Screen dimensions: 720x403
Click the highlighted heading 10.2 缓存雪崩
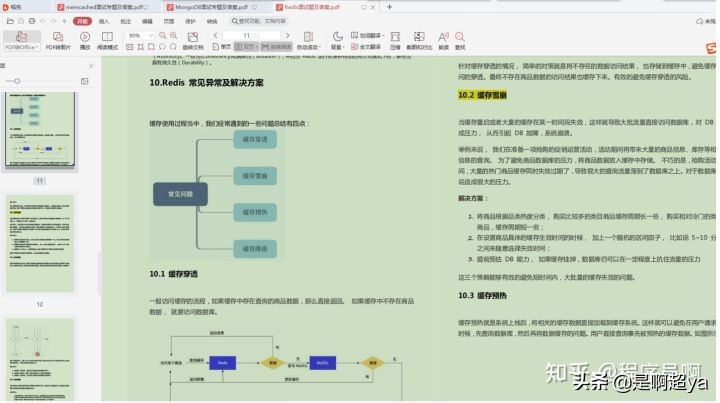click(x=482, y=95)
